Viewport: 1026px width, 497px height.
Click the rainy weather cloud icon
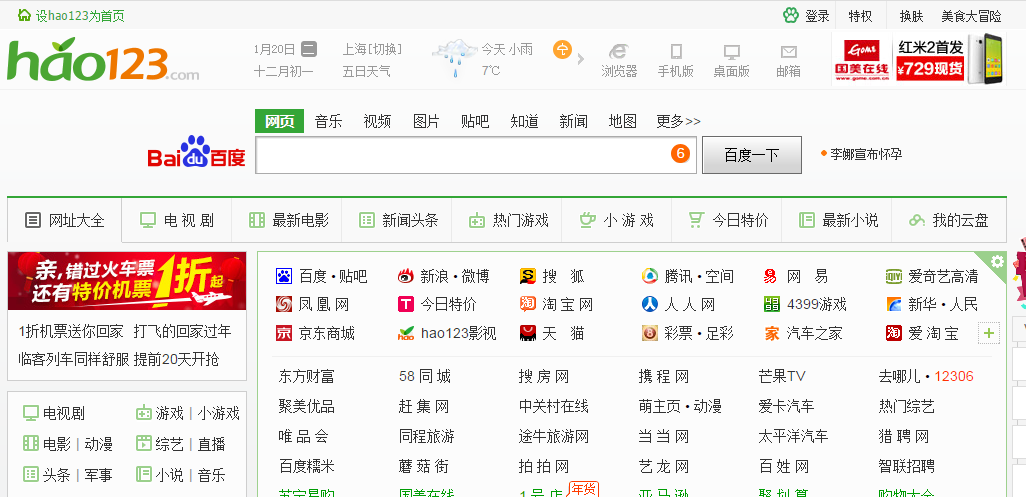[x=454, y=57]
